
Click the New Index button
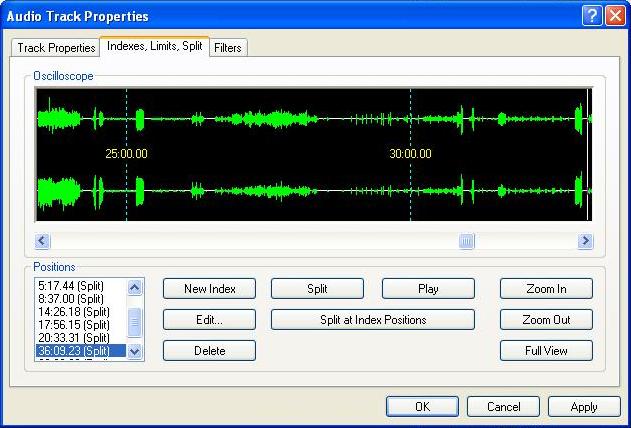tap(209, 289)
